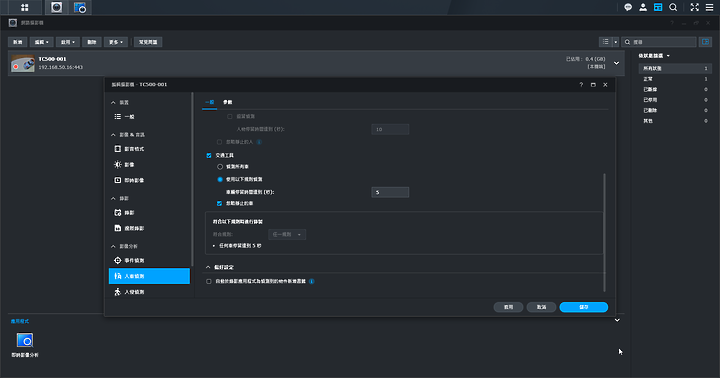Viewport: 720px width, 378px height.
Task: Click 刪除 delete button in toolbar
Action: point(92,42)
